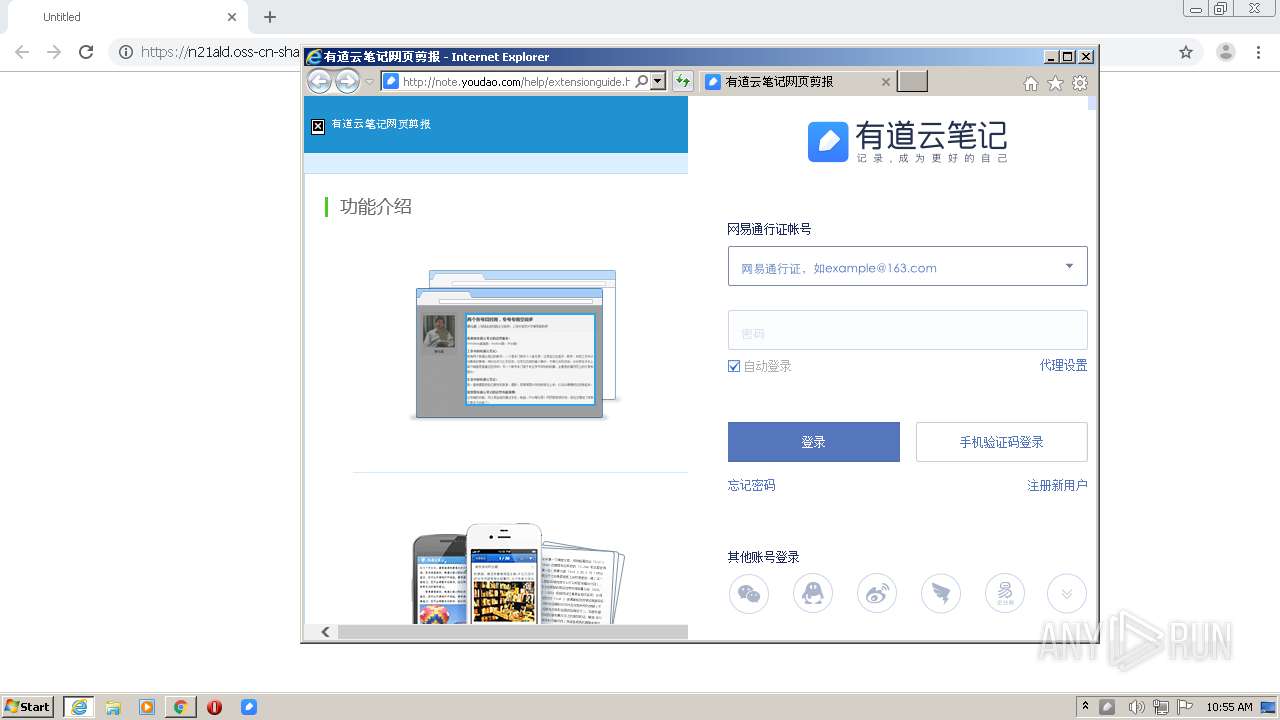
Task: Open a new IE tab
Action: click(913, 82)
